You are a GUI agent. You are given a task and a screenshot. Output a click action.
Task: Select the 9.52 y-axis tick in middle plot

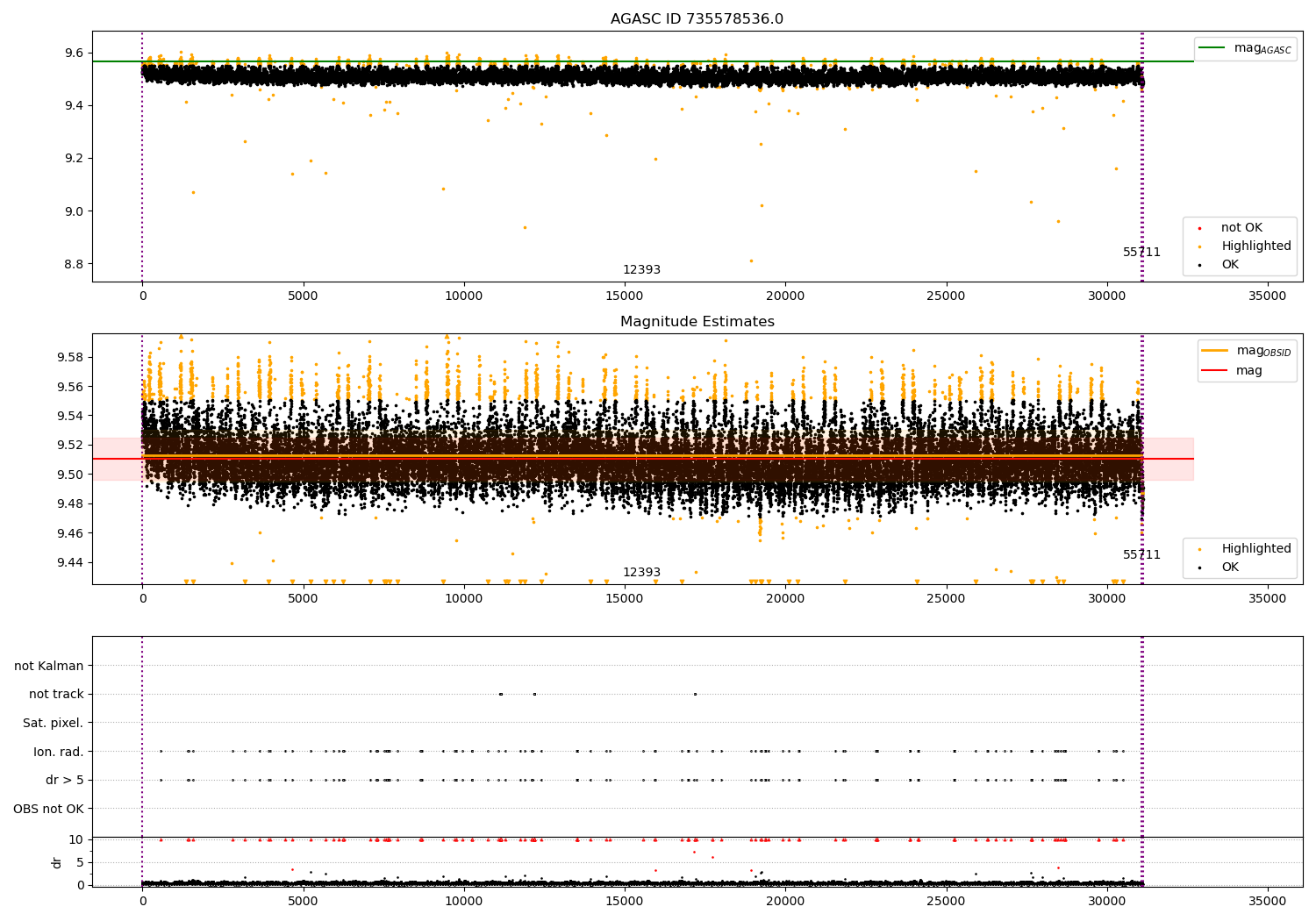point(70,446)
